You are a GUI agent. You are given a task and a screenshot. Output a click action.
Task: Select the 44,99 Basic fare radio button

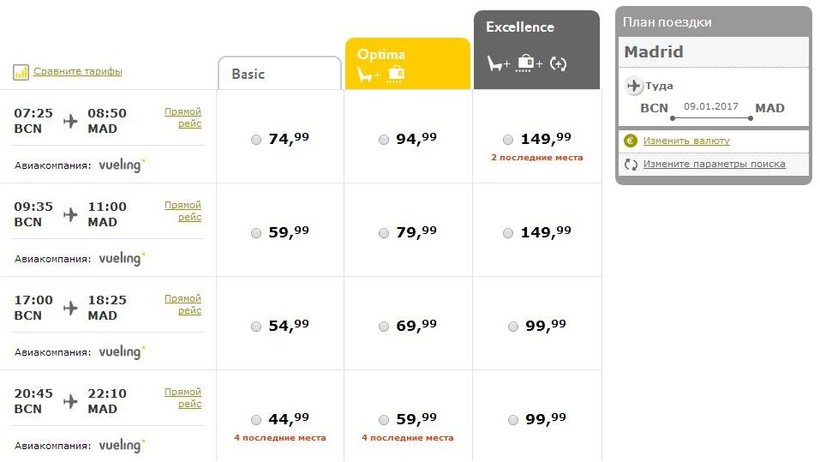[256, 420]
